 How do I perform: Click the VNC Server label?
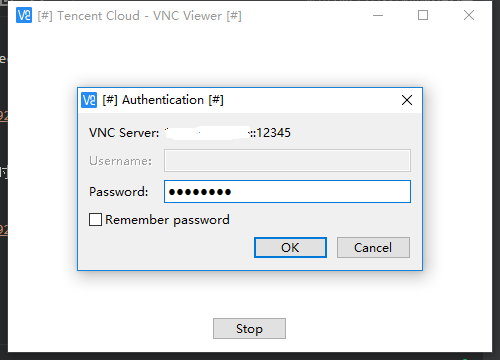[x=124, y=133]
